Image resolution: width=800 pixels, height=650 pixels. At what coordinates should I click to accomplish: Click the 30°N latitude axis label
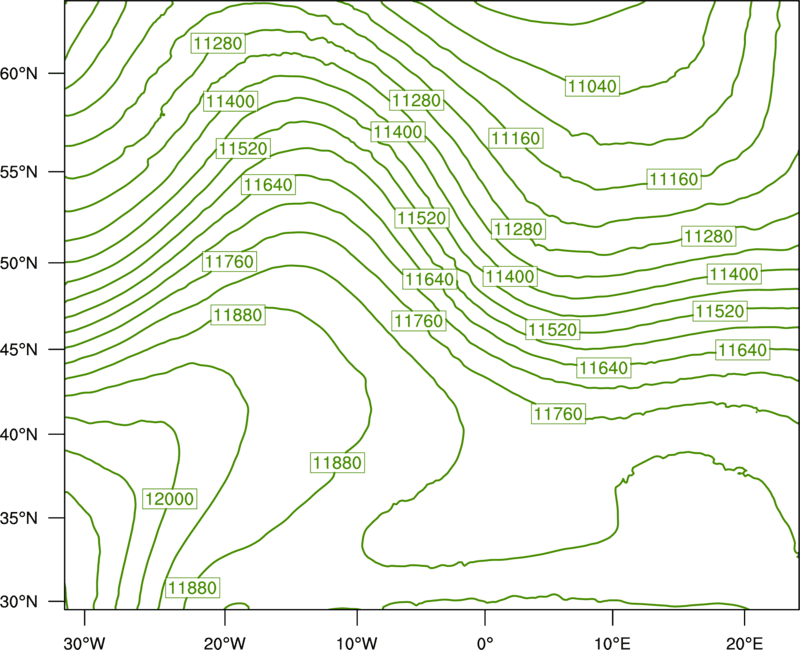pyautogui.click(x=18, y=602)
